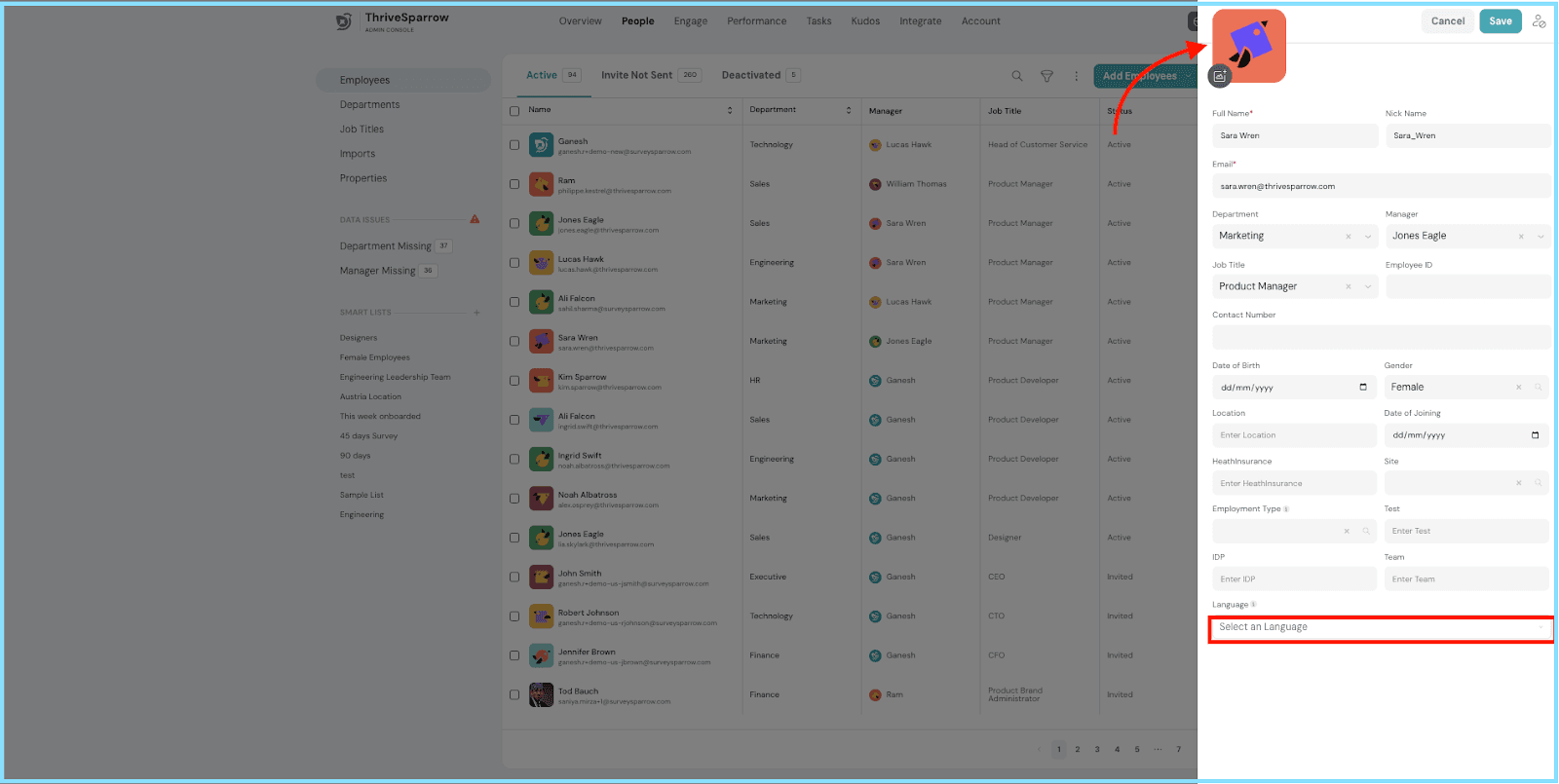Check the box for Sara Wren row

tap(514, 342)
